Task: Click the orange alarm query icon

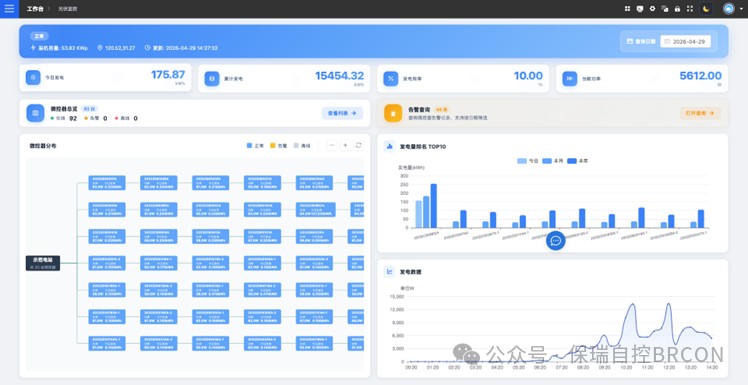Action: tap(393, 114)
